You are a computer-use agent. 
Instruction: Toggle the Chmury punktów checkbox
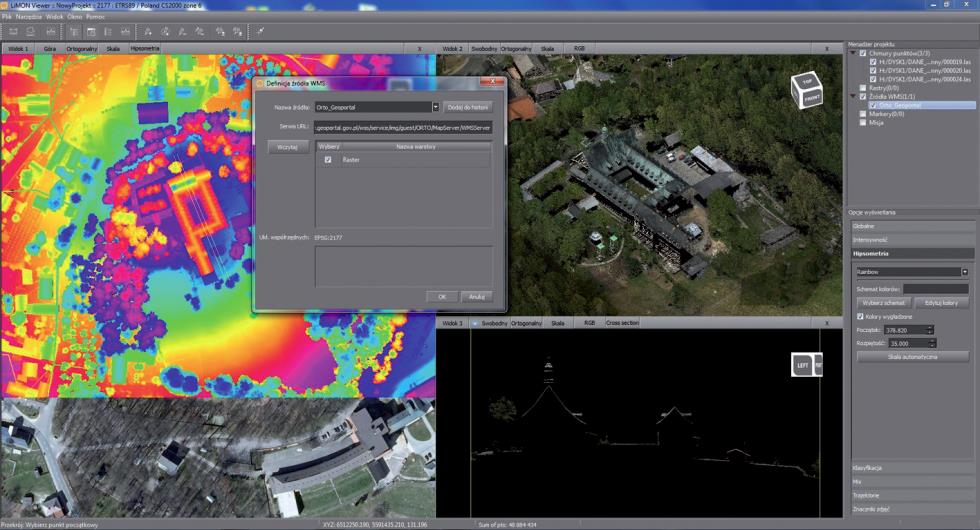coord(863,54)
